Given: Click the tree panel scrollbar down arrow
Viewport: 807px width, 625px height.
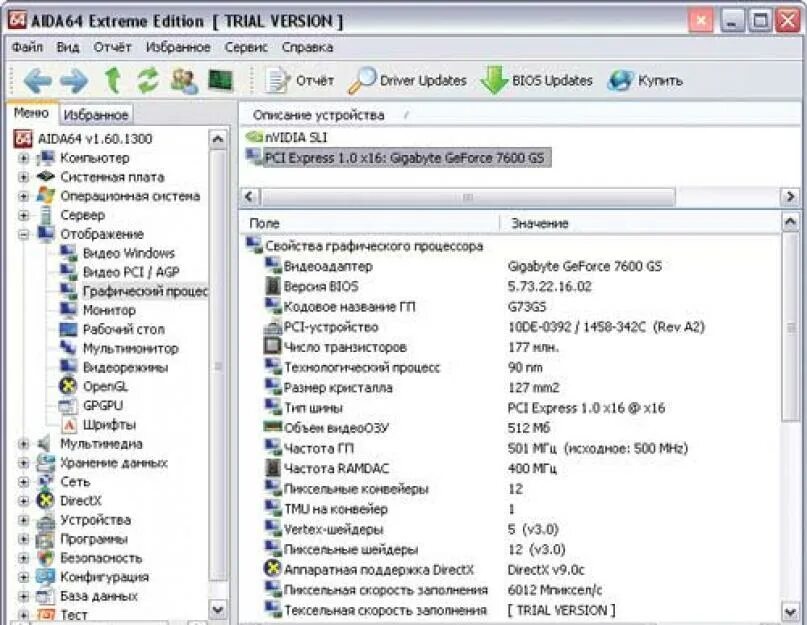Looking at the screenshot, I should 218,610.
